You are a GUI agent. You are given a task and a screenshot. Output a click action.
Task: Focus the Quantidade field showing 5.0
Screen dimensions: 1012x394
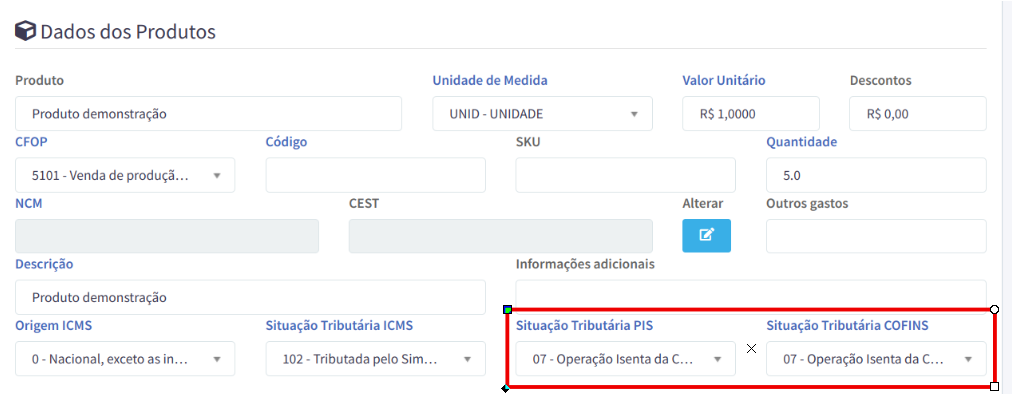(876, 175)
